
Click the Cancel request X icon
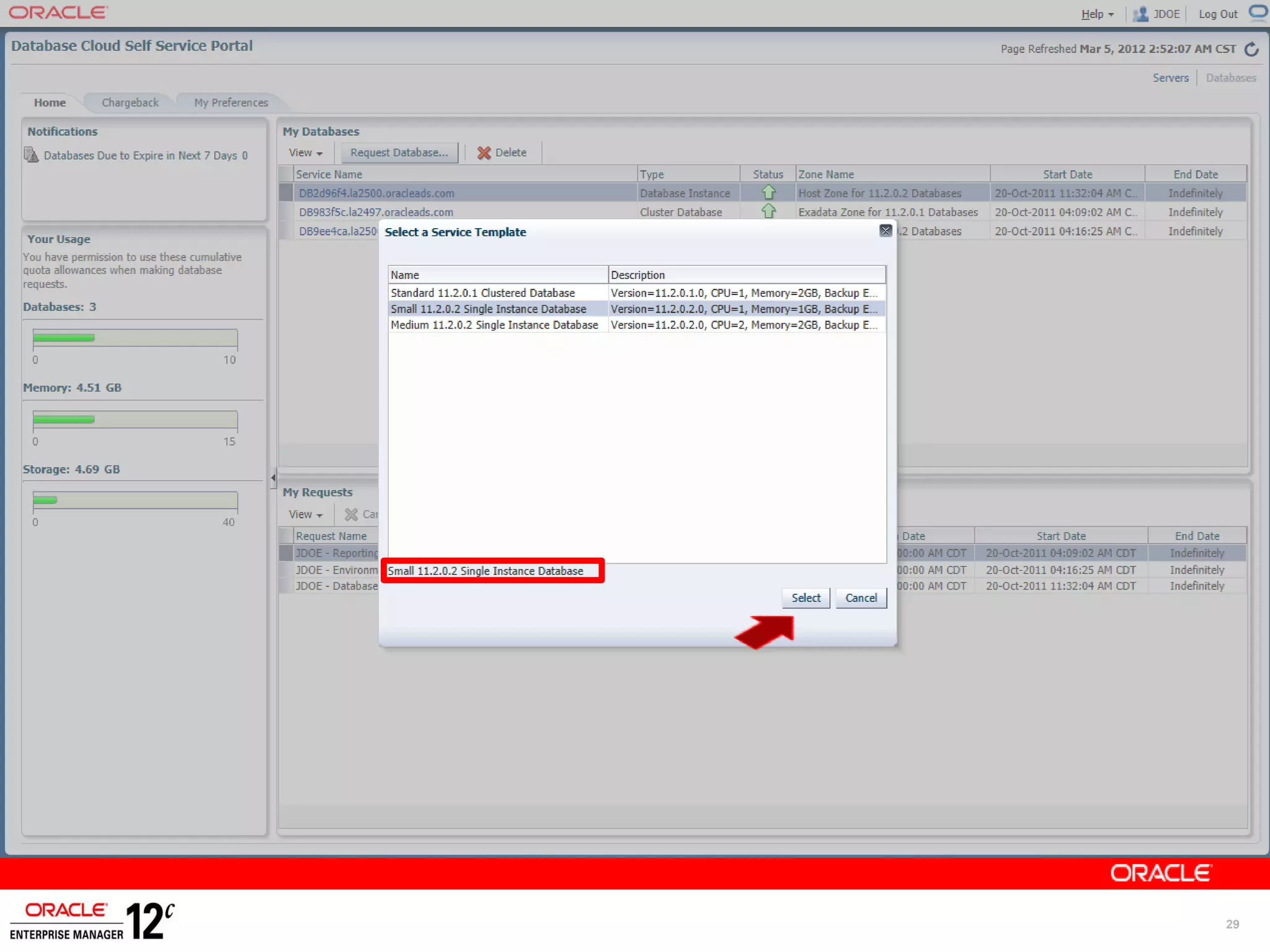tap(351, 514)
